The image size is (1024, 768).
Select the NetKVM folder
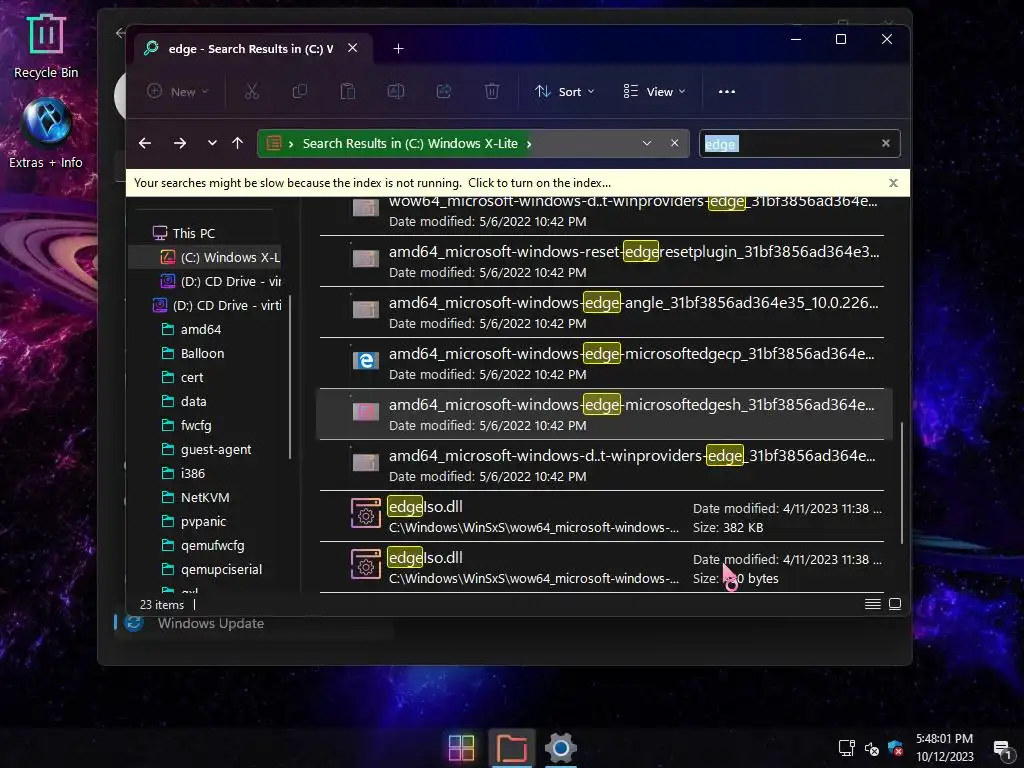(x=204, y=498)
